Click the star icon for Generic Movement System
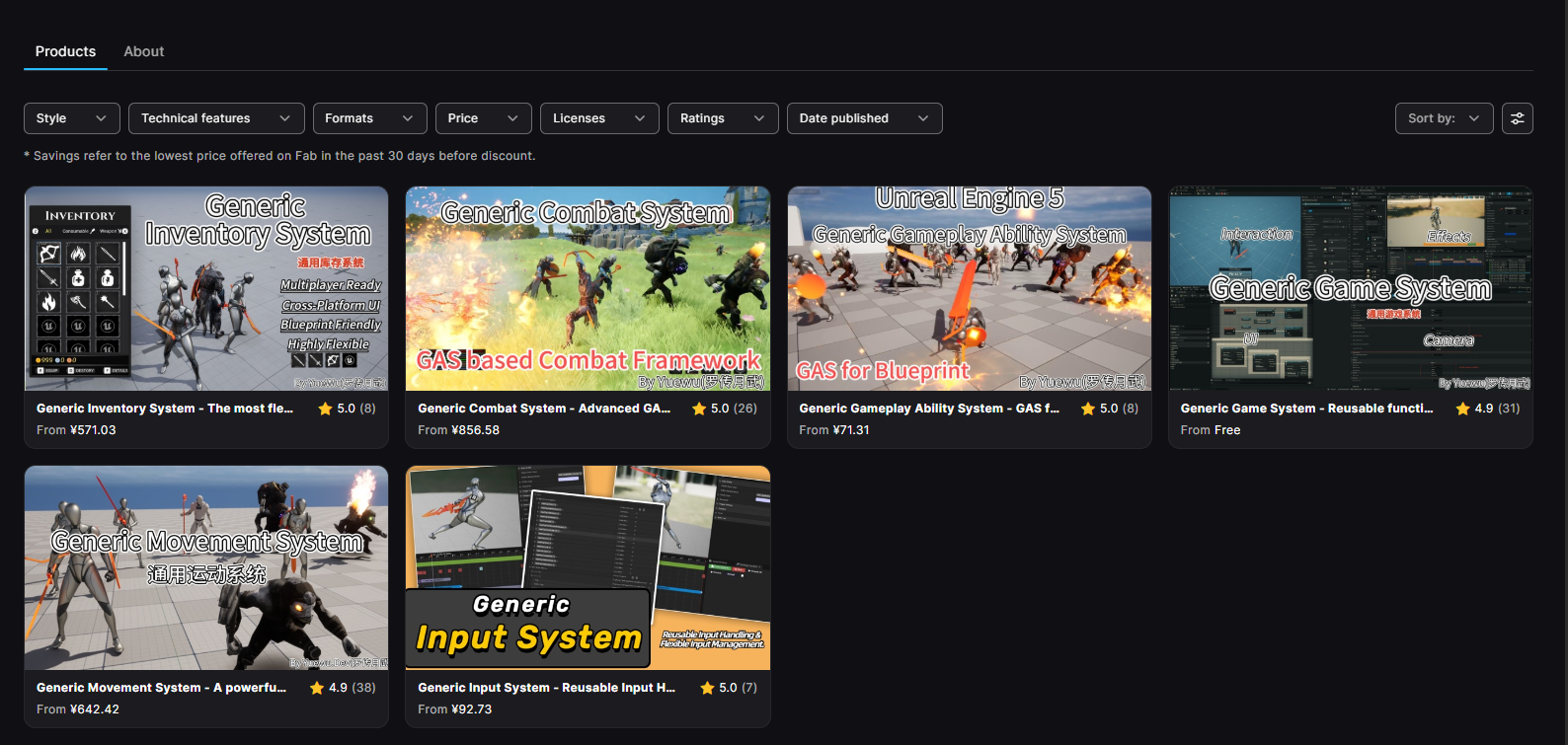This screenshot has height=745, width=1568. click(x=317, y=688)
